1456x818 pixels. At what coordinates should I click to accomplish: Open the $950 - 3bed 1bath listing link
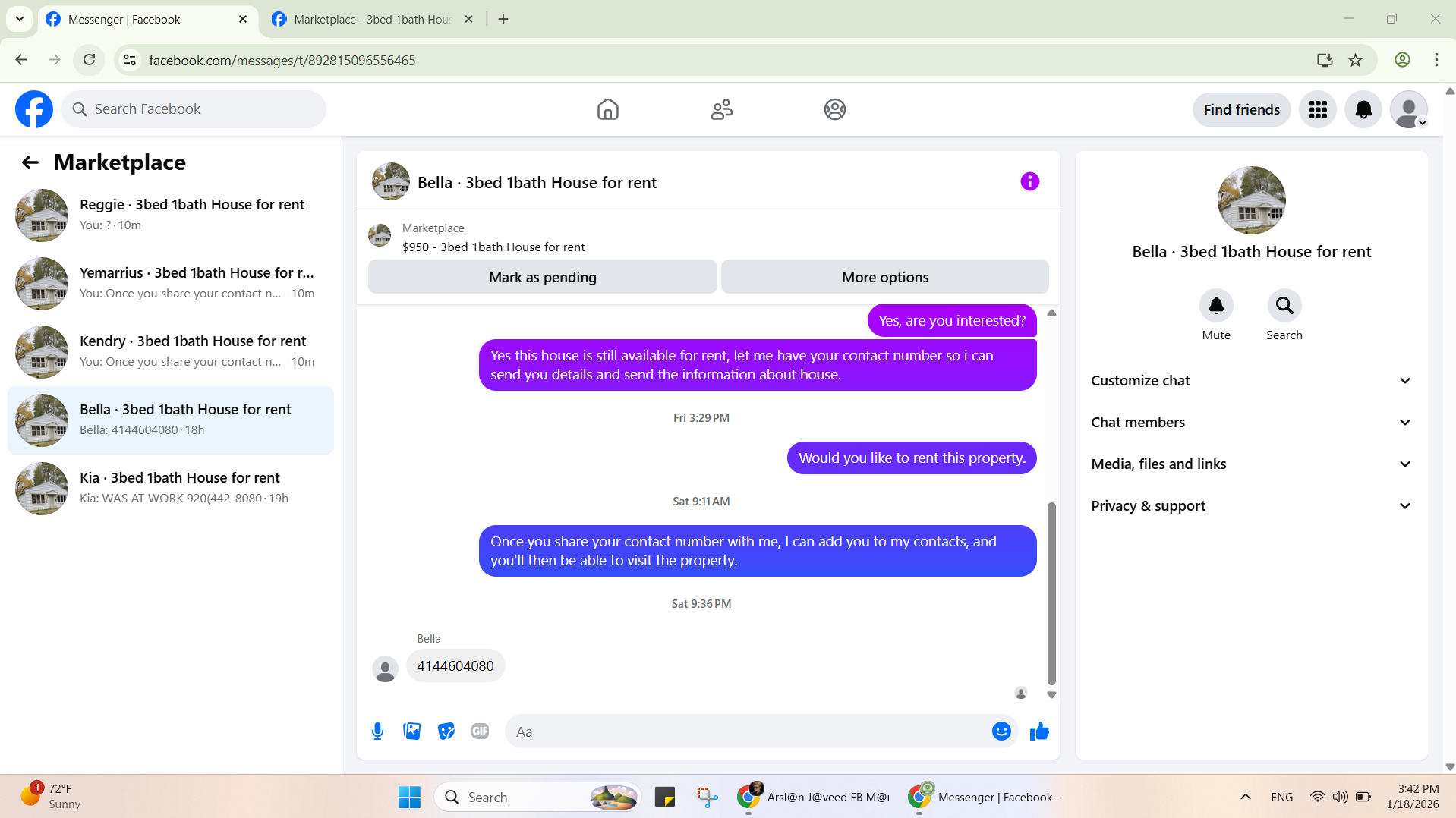click(493, 247)
